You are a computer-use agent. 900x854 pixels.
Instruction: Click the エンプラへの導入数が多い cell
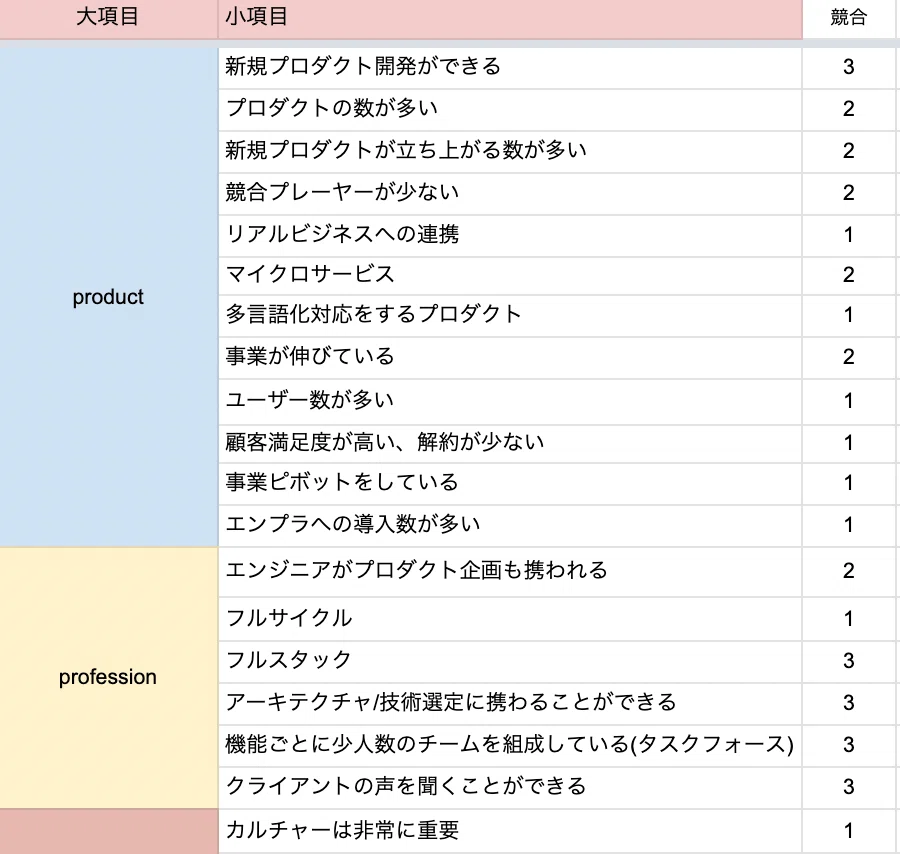point(510,526)
